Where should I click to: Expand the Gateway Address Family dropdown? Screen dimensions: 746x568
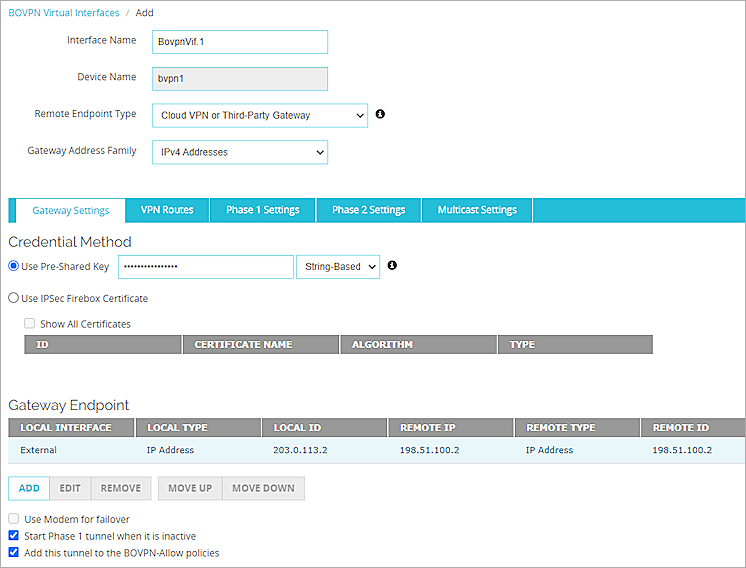tap(240, 152)
